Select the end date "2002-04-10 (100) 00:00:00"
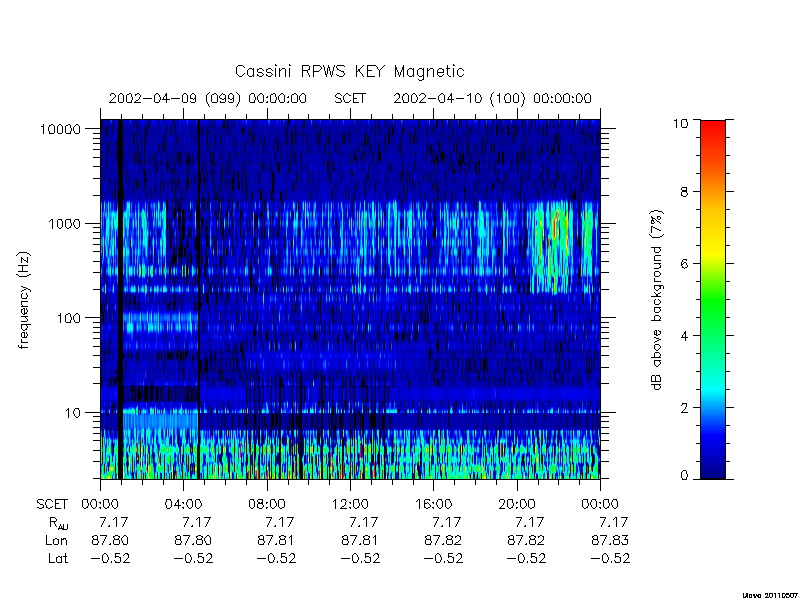 pos(492,98)
